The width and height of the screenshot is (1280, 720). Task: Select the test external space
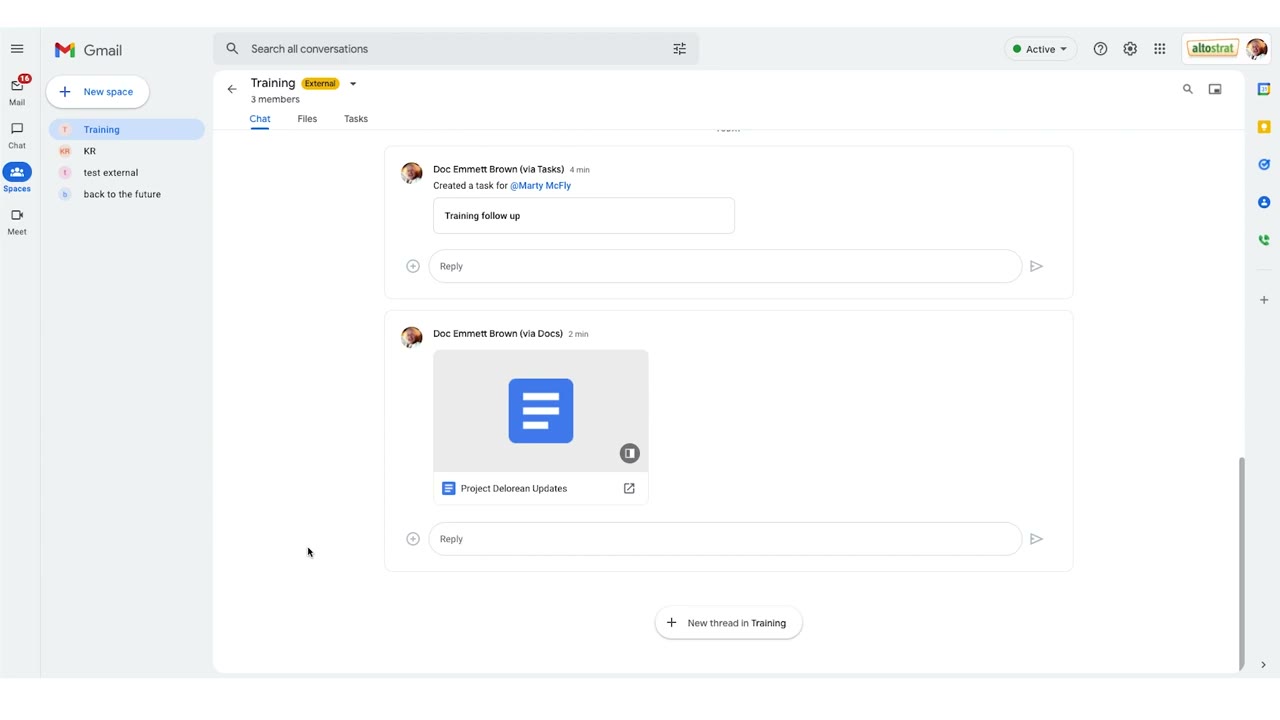tap(127, 173)
